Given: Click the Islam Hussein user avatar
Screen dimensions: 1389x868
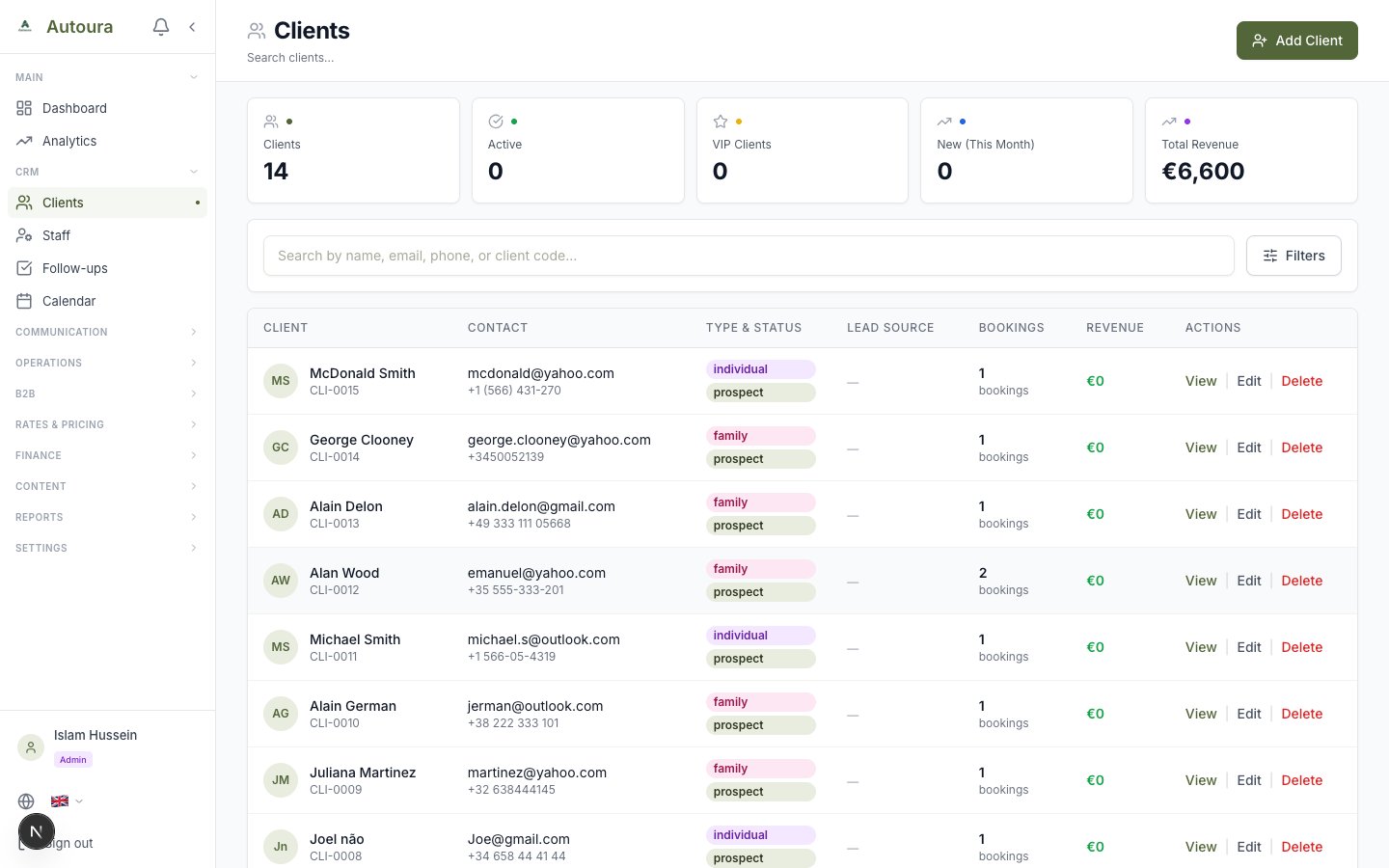Looking at the screenshot, I should [31, 747].
